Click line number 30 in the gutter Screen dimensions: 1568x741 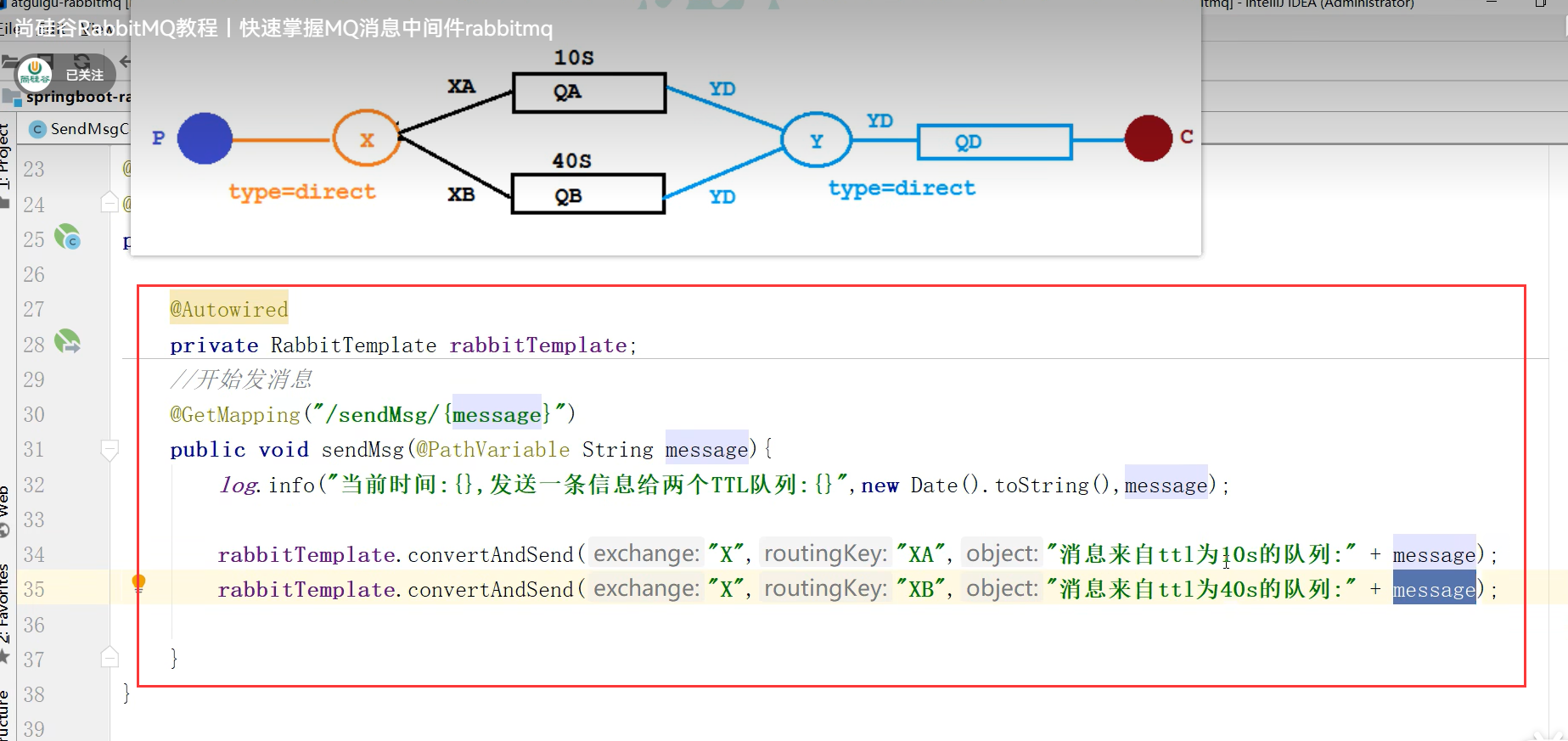[x=34, y=414]
